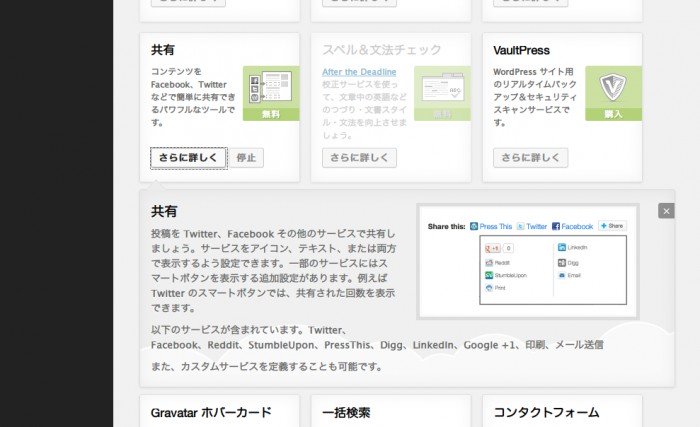Screen dimensions: 700x427
Task: Expand the + Share dropdown button
Action: coord(612,227)
